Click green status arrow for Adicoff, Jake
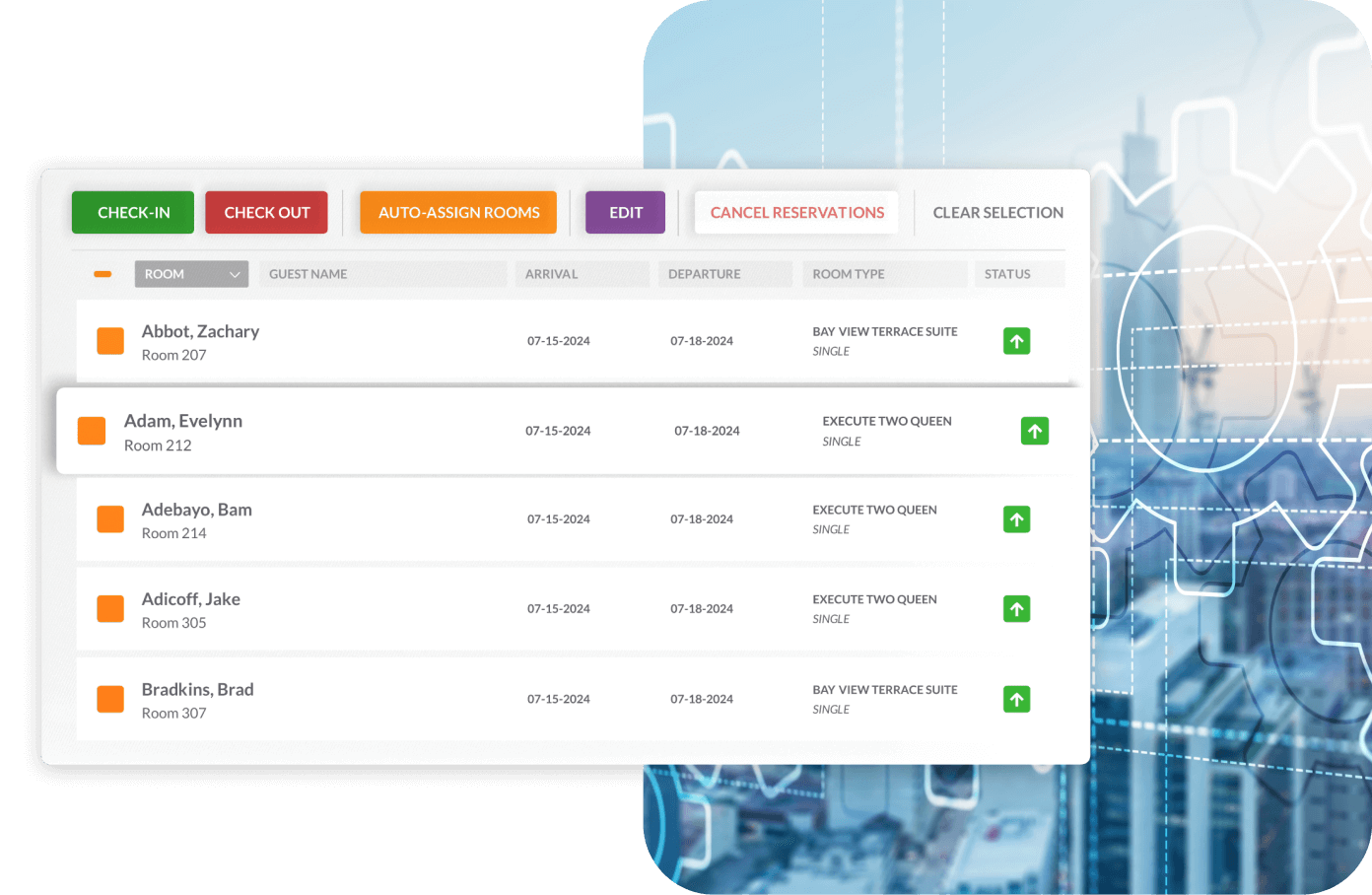 1016,609
